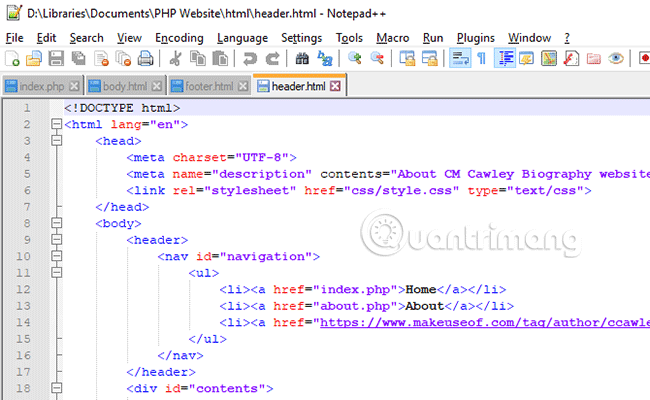Screen dimensions: 650x400
Task: Open the Document Map icon
Action: click(x=549, y=58)
